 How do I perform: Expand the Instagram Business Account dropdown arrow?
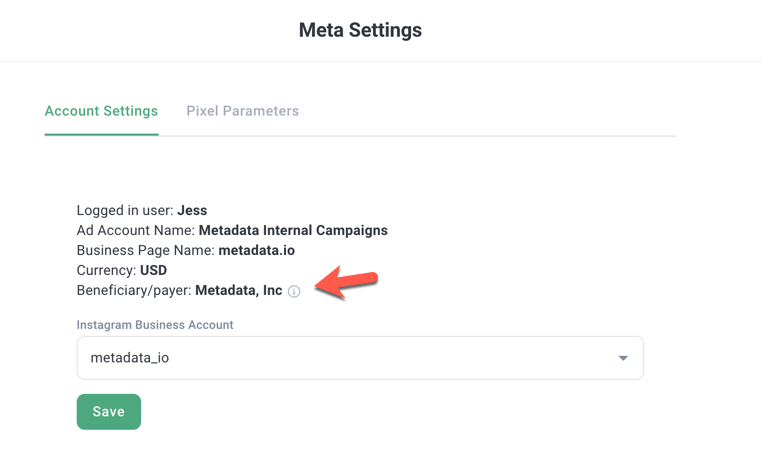click(623, 358)
